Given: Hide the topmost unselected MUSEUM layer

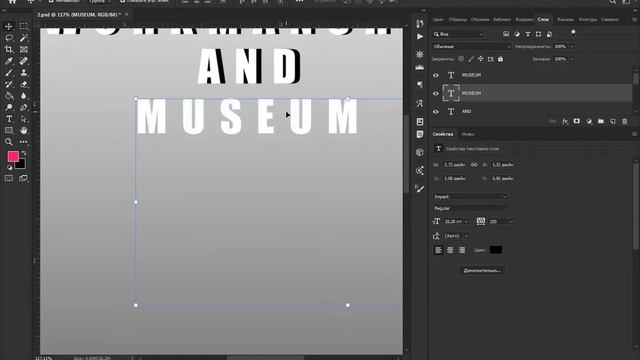Looking at the screenshot, I should [x=436, y=75].
